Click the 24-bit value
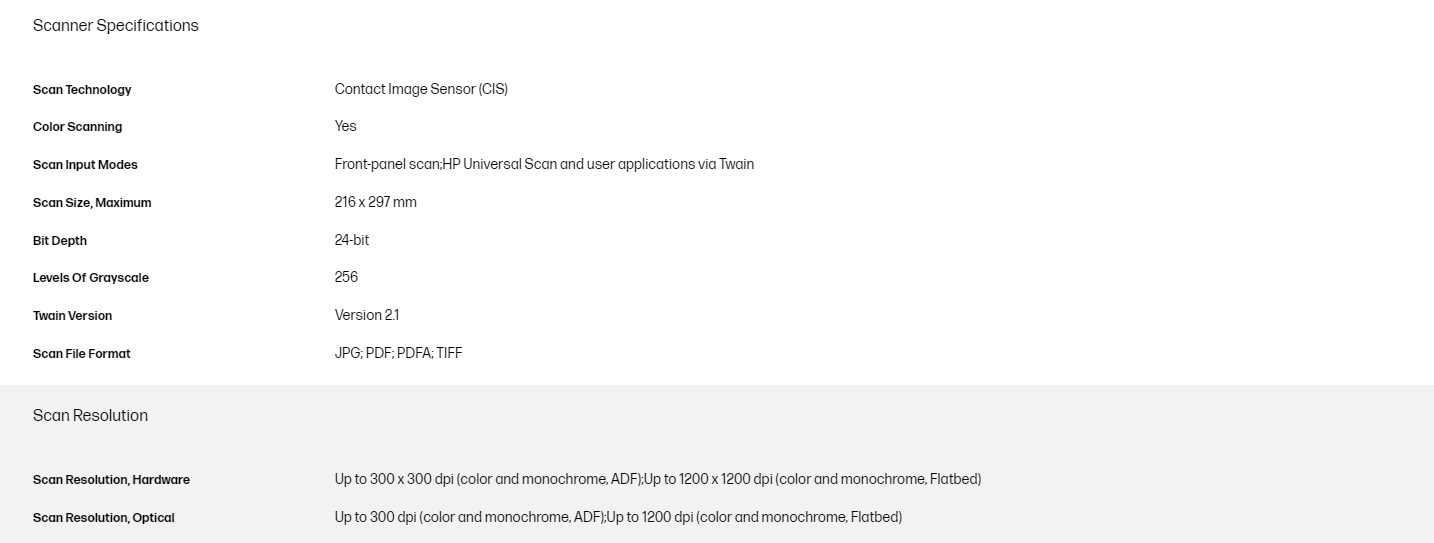 tap(352, 240)
